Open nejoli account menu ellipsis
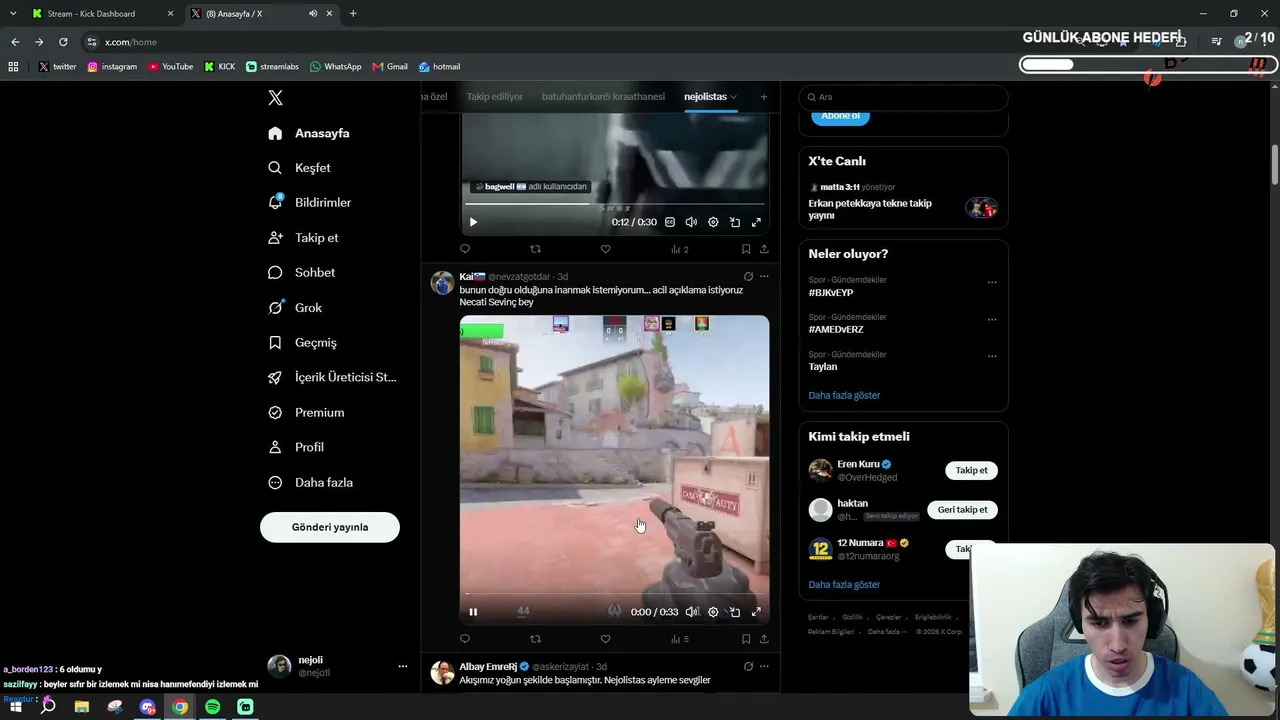This screenshot has height=720, width=1280. pos(403,666)
